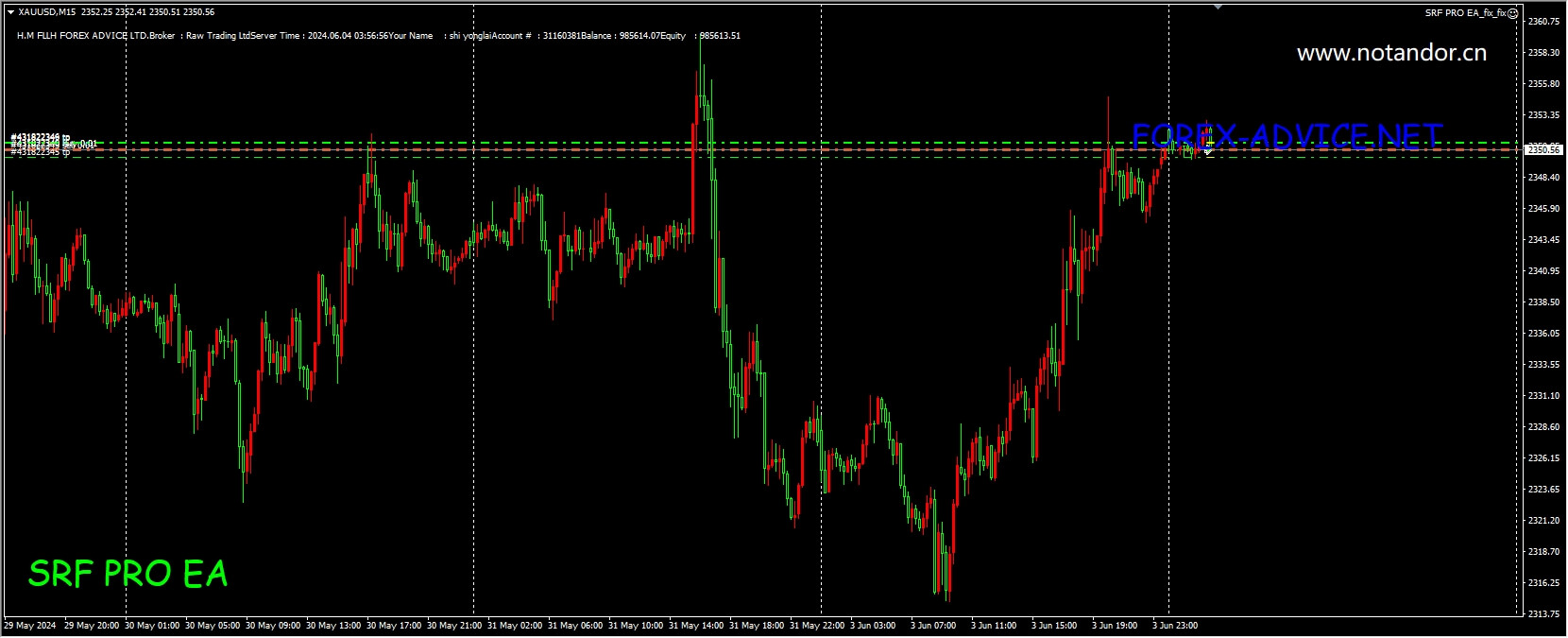Screen dimensions: 1568x638
Task: Click the 29 May 2024 time label
Action: pos(30,625)
